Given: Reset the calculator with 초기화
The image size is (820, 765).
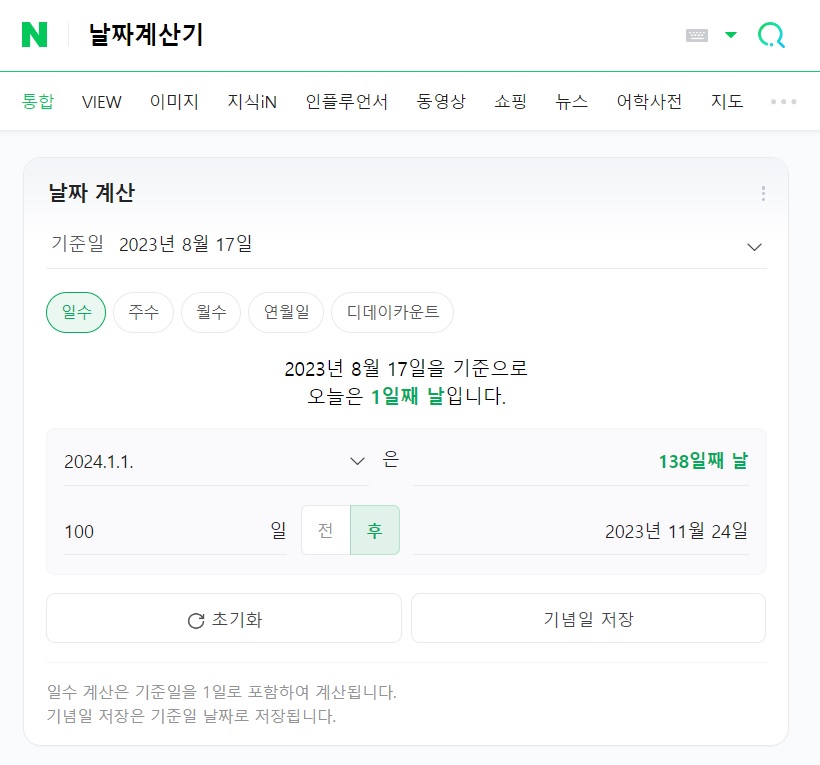Looking at the screenshot, I should [x=223, y=618].
